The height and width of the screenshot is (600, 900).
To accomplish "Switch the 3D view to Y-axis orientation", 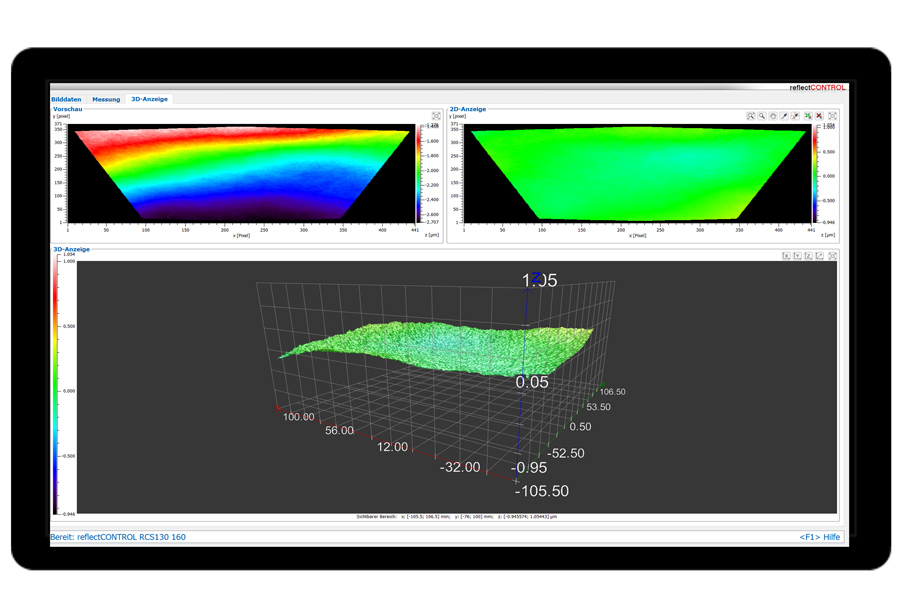I will [797, 255].
